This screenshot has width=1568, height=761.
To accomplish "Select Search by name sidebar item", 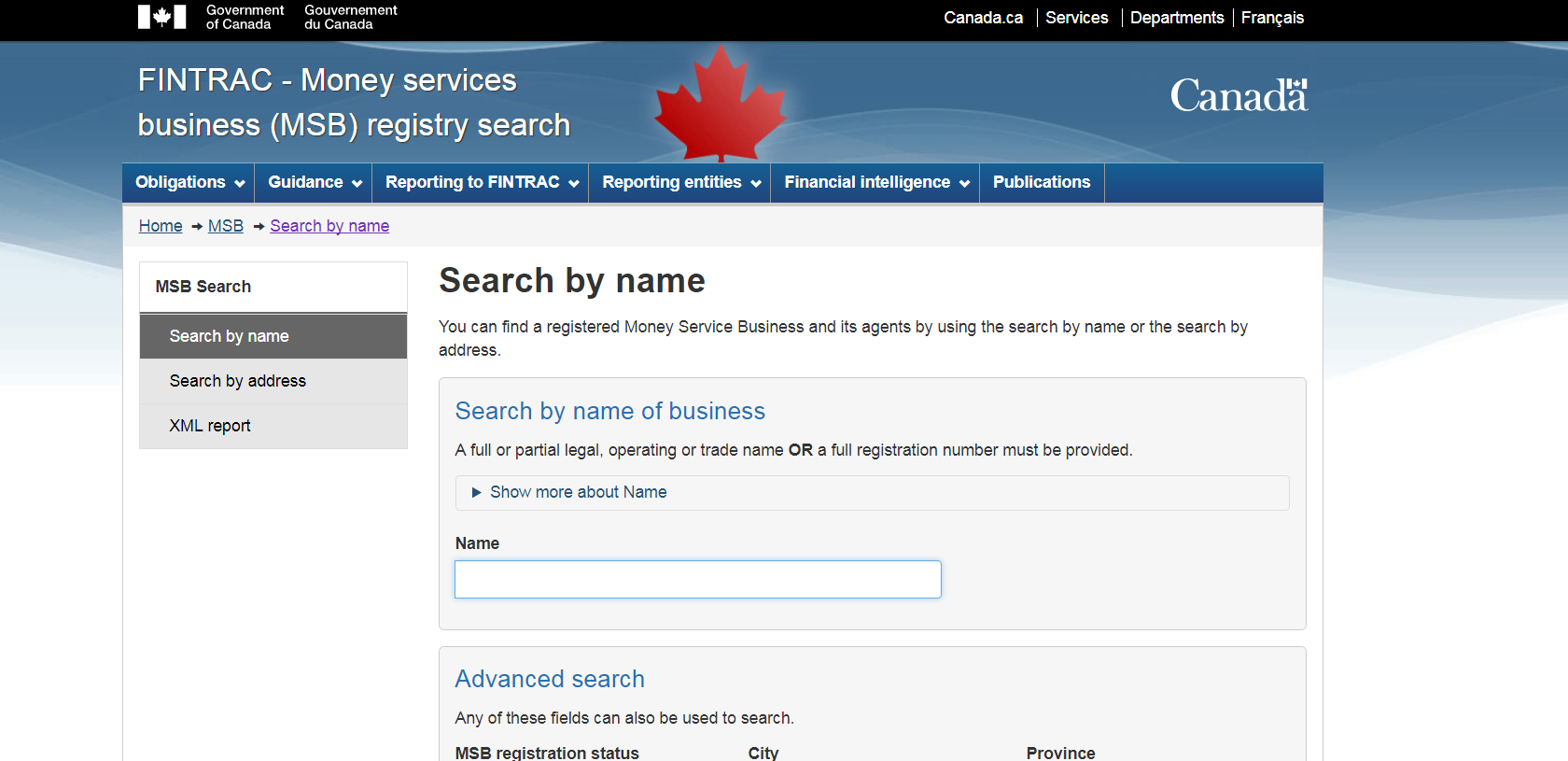I will pyautogui.click(x=229, y=336).
